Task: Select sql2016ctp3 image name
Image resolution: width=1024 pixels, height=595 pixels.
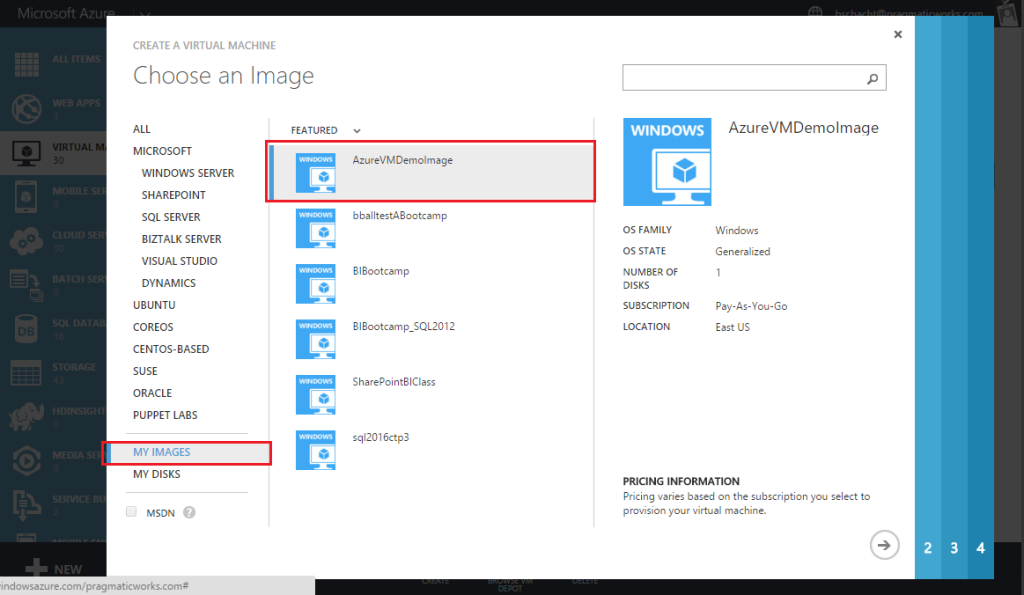Action: (x=381, y=438)
